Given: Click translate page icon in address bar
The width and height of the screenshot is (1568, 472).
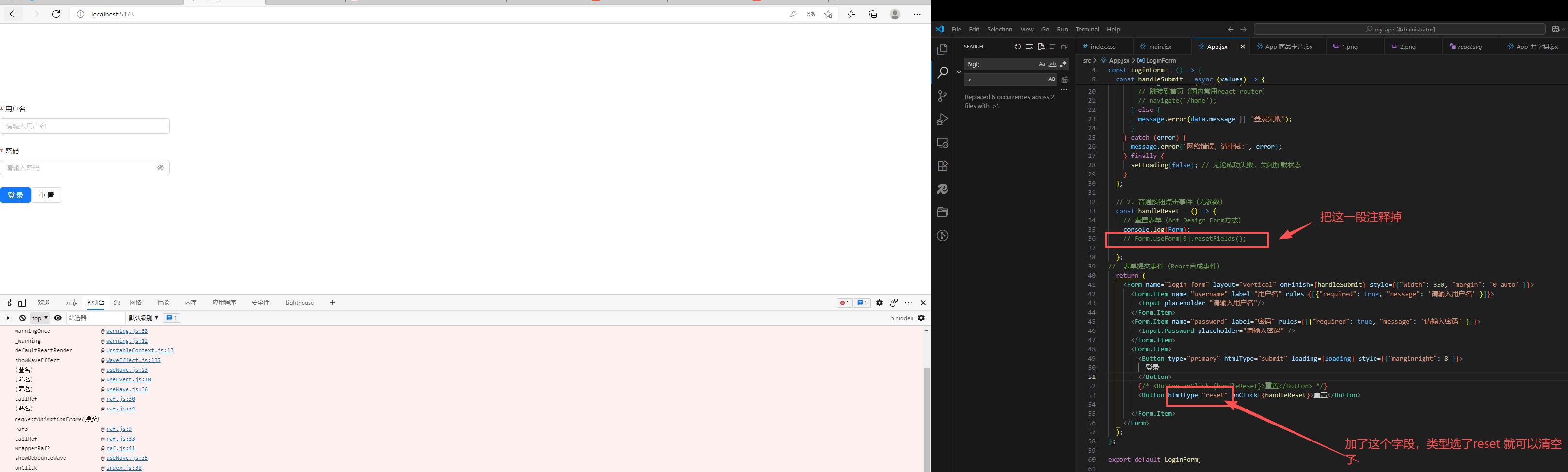Looking at the screenshot, I should click(810, 14).
